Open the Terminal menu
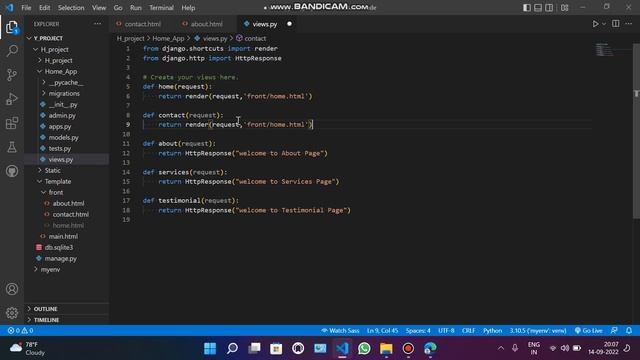Viewport: 640px width, 360px height. pyautogui.click(x=161, y=8)
